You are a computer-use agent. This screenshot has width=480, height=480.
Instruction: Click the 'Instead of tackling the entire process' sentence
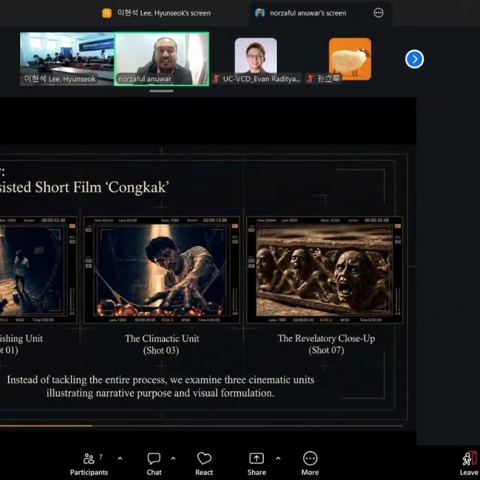(x=160, y=386)
